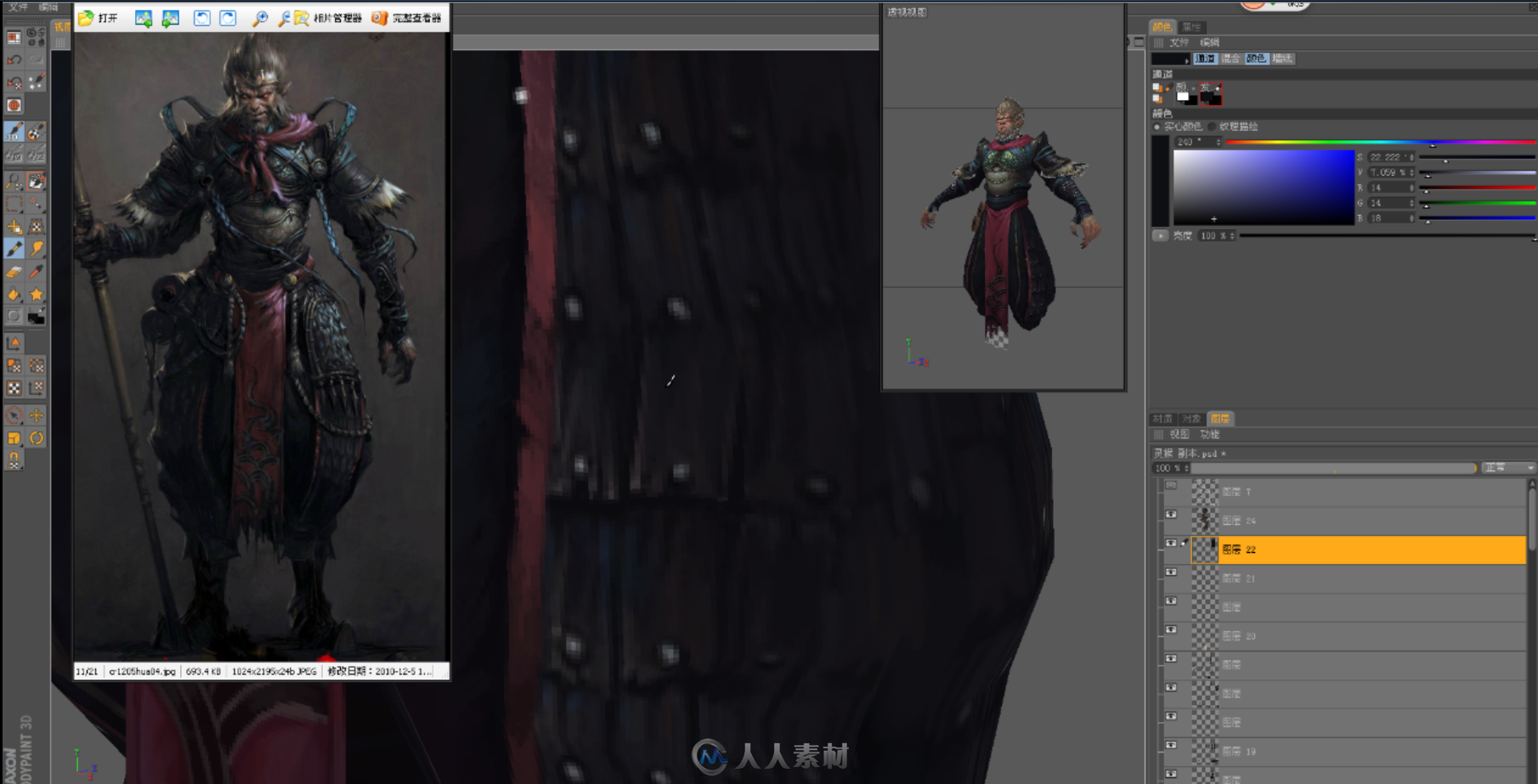Select the live selection arrow tool
The image size is (1538, 784).
(x=14, y=415)
